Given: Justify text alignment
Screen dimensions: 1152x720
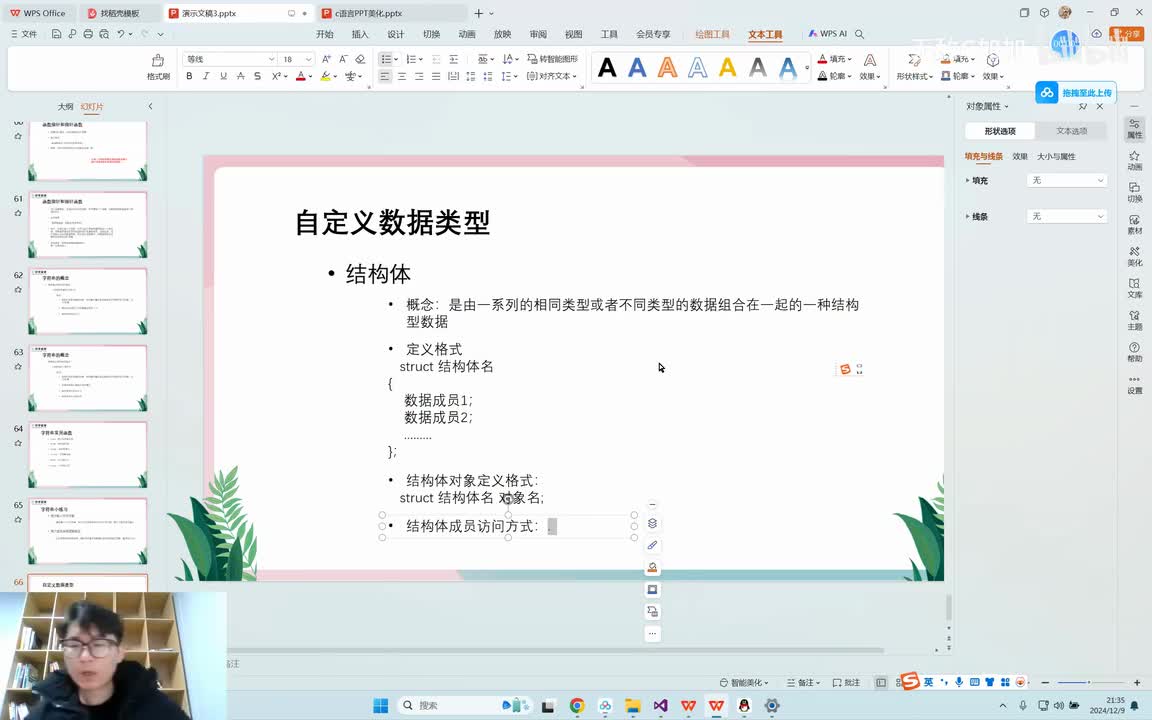Looking at the screenshot, I should [x=436, y=76].
